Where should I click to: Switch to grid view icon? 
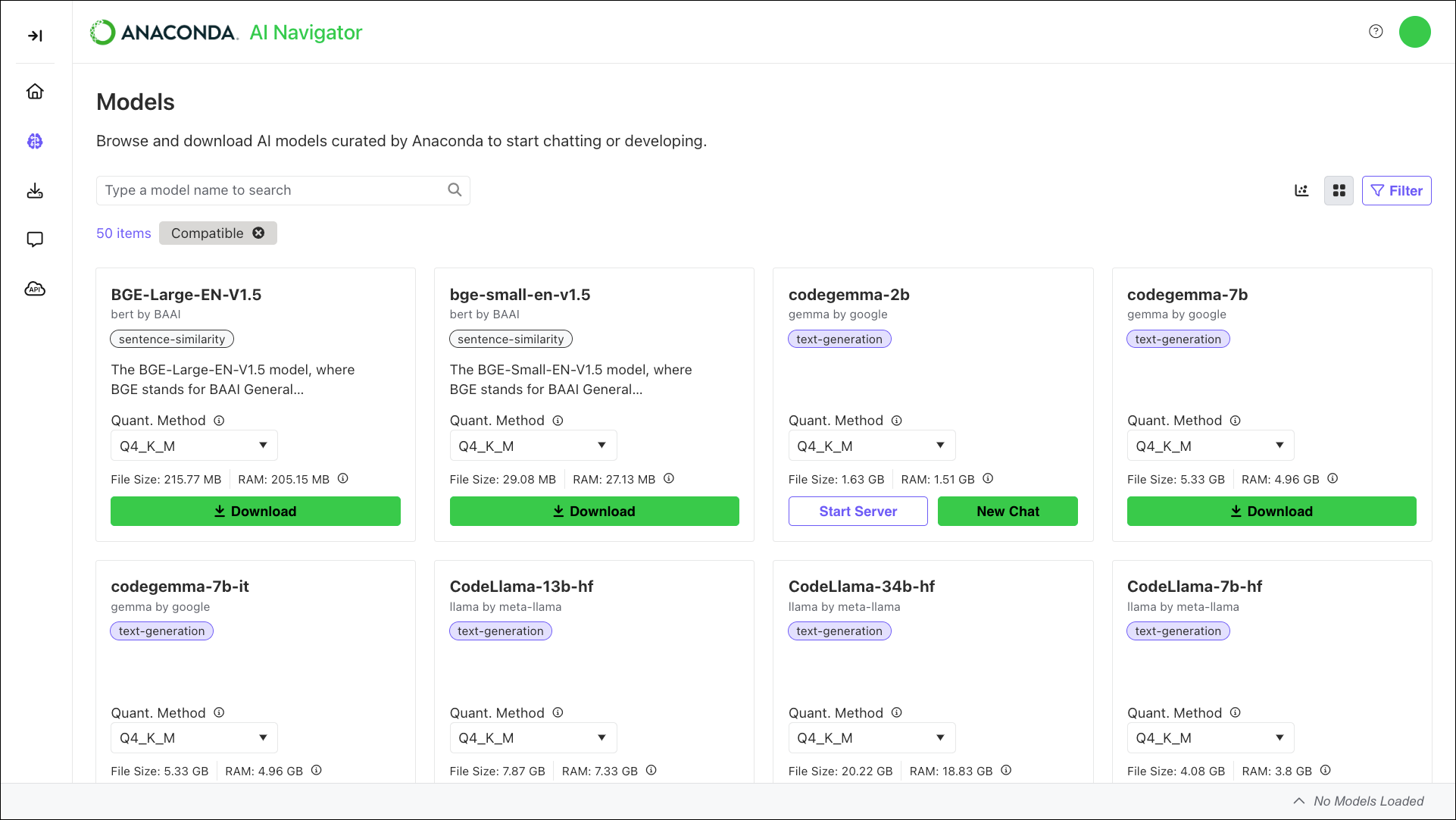point(1339,190)
